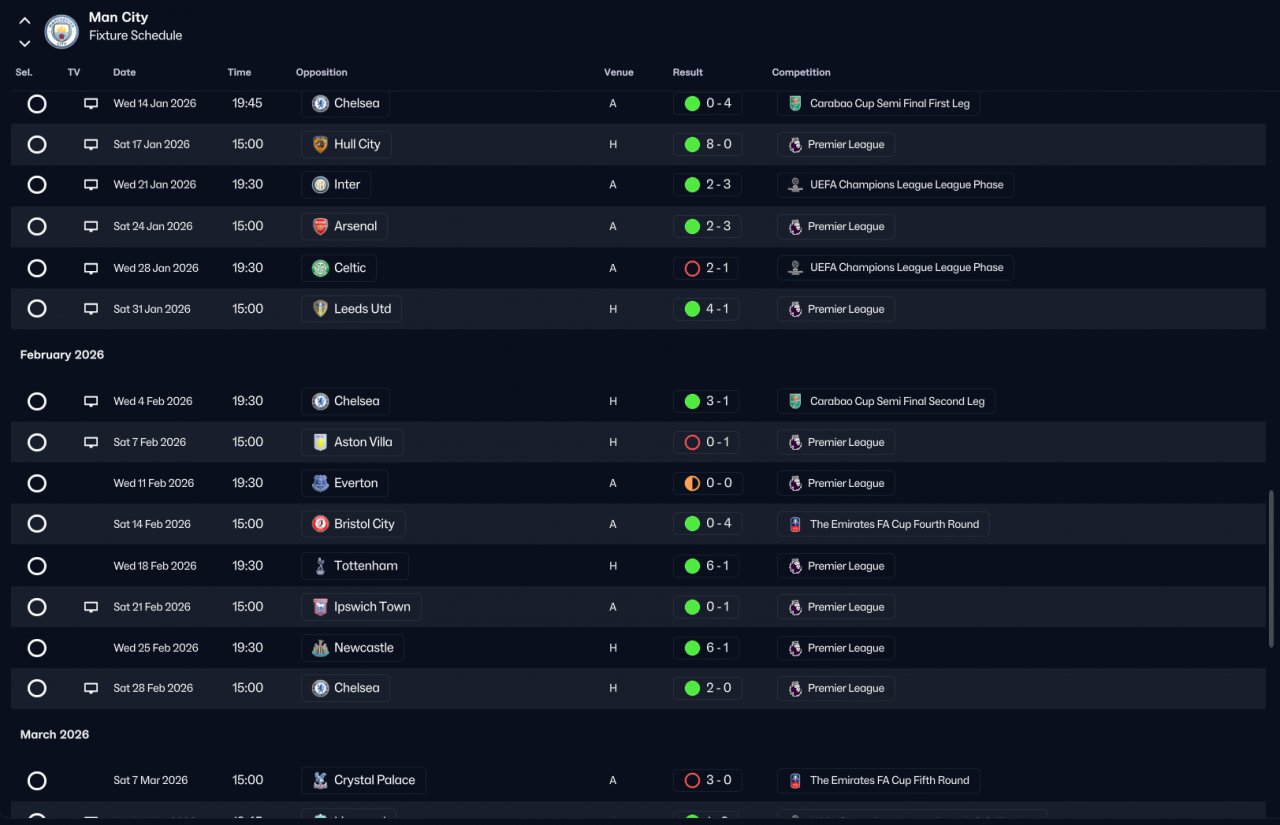
Task: Click Bristol City club badge
Action: (x=320, y=524)
